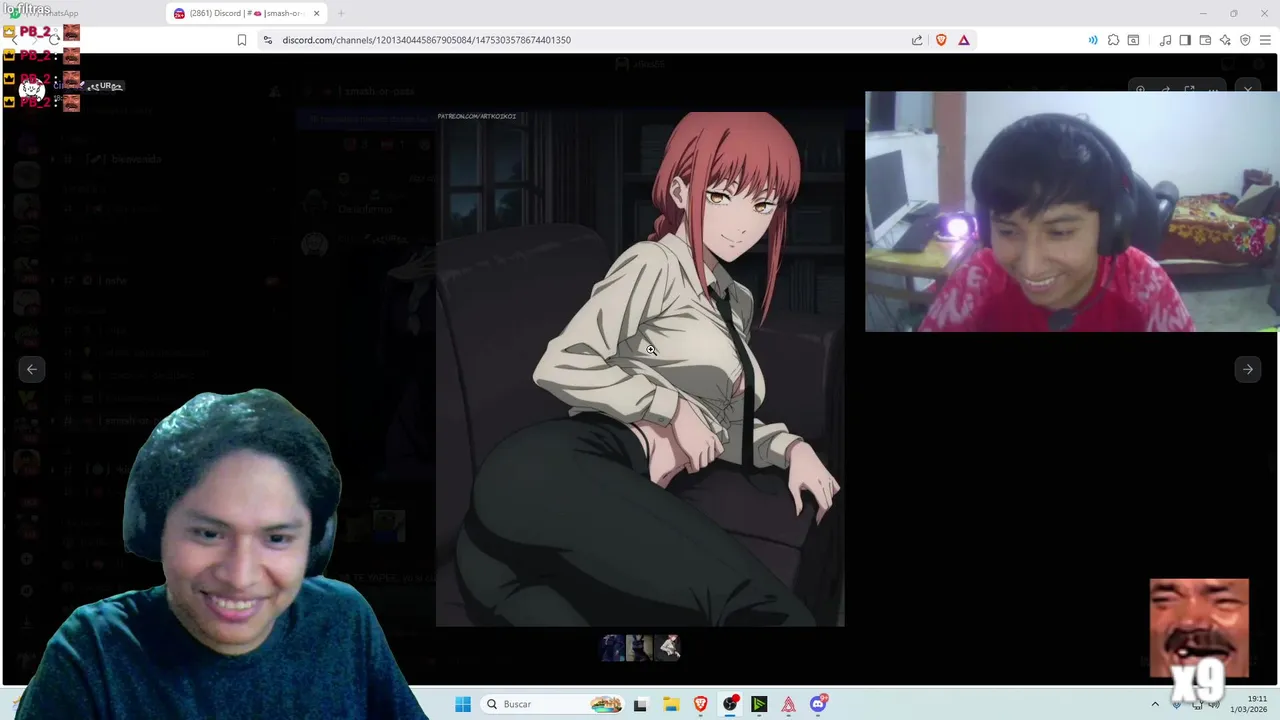
Task: Open more options in viewer toolbar
Action: coord(1213,90)
